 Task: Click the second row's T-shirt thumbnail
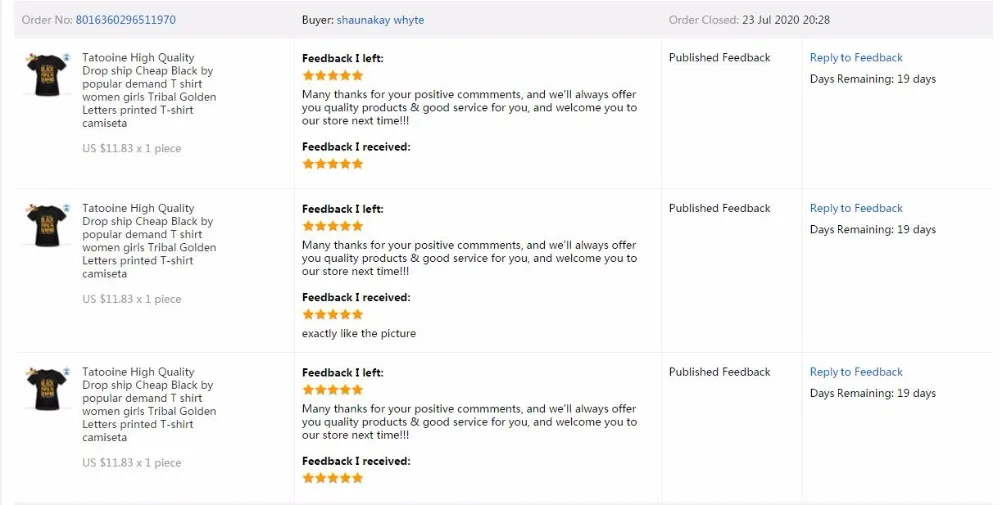[x=47, y=225]
